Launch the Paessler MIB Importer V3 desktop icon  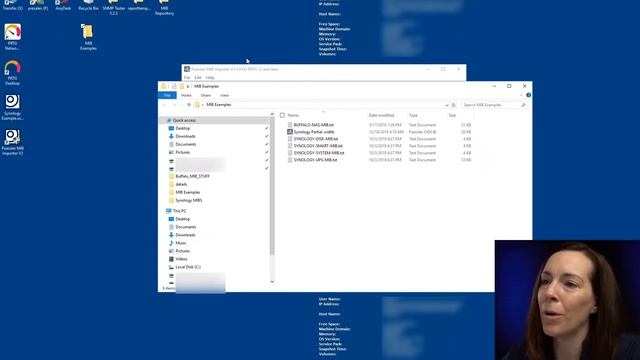tap(13, 142)
